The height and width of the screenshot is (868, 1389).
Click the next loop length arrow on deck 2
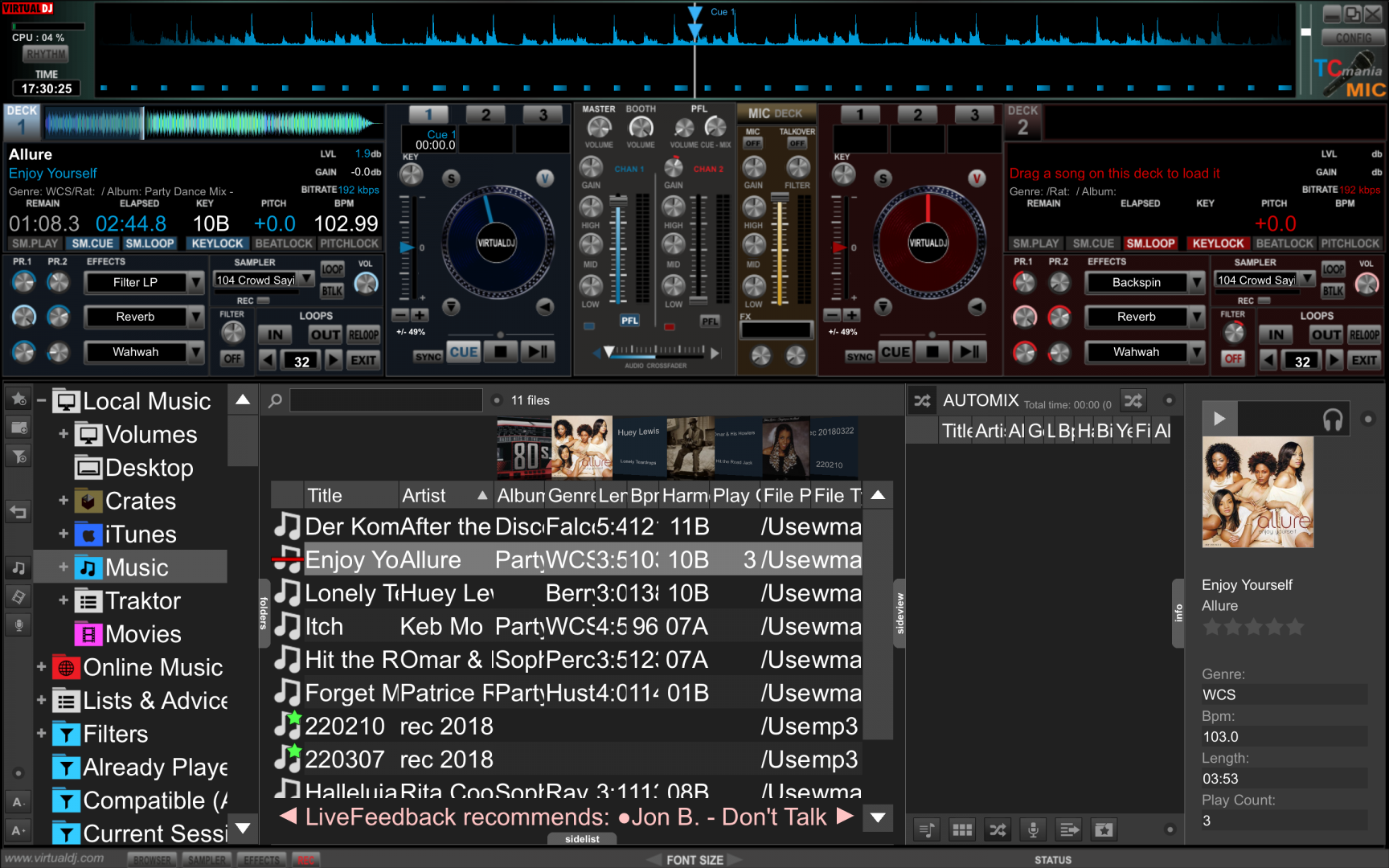1334,360
